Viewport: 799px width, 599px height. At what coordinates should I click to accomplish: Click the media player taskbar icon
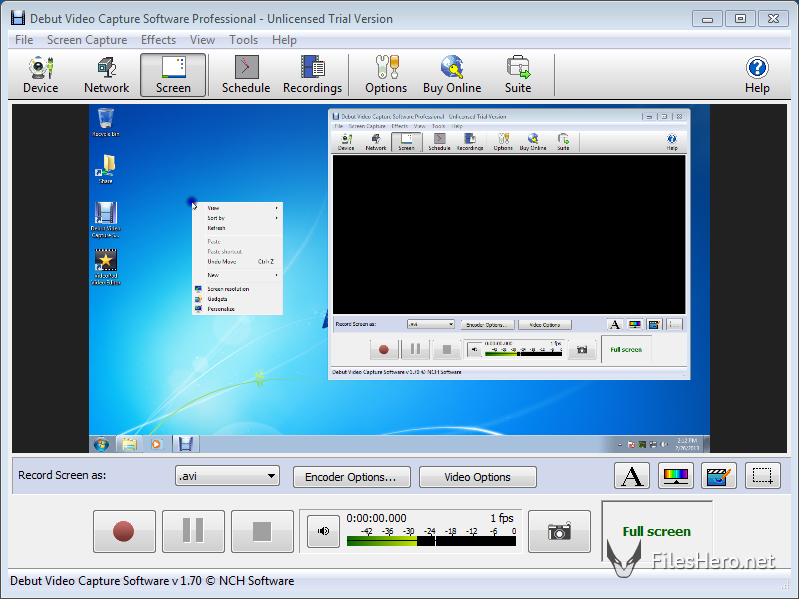(156, 444)
